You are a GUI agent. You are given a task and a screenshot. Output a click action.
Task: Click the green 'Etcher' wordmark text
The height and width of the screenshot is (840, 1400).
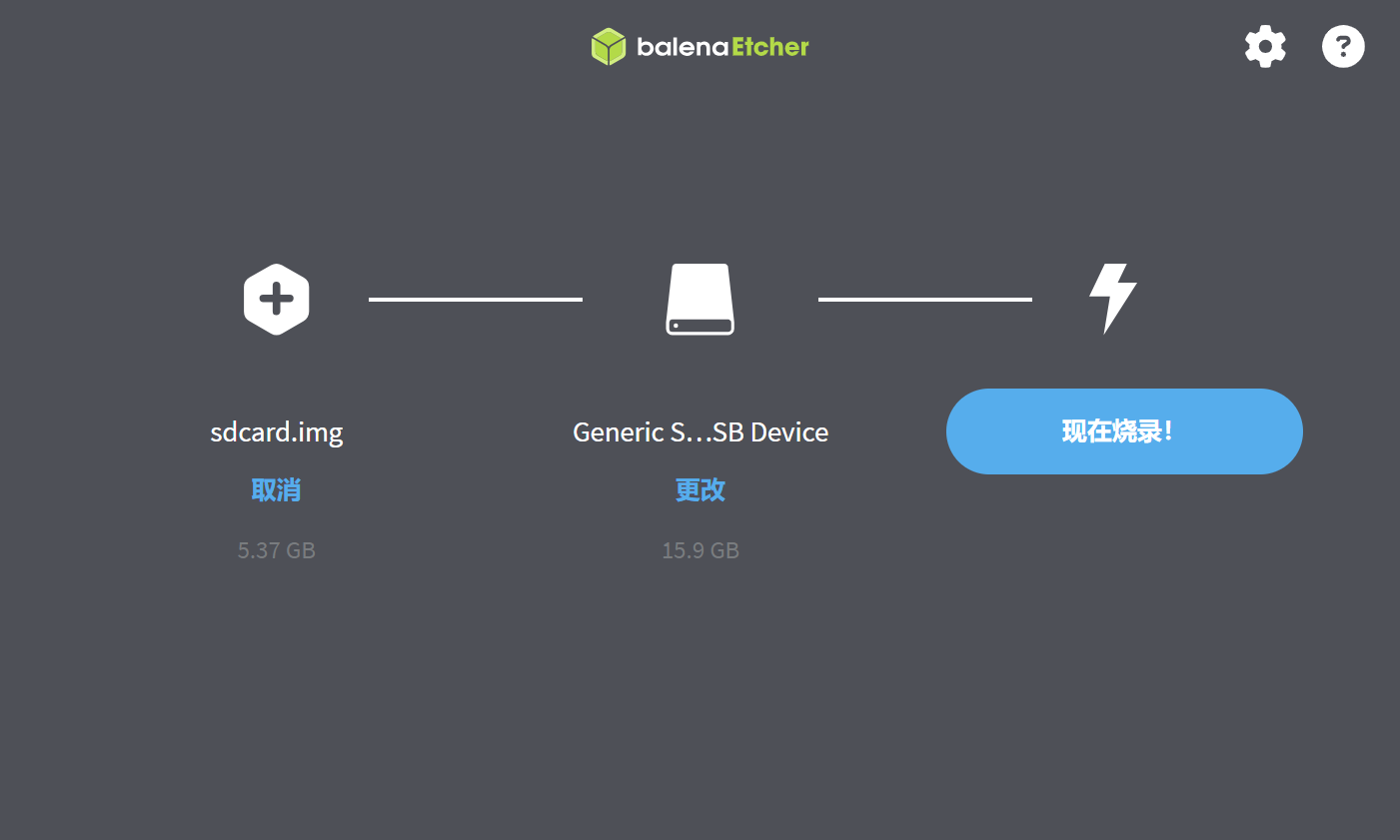pos(770,47)
